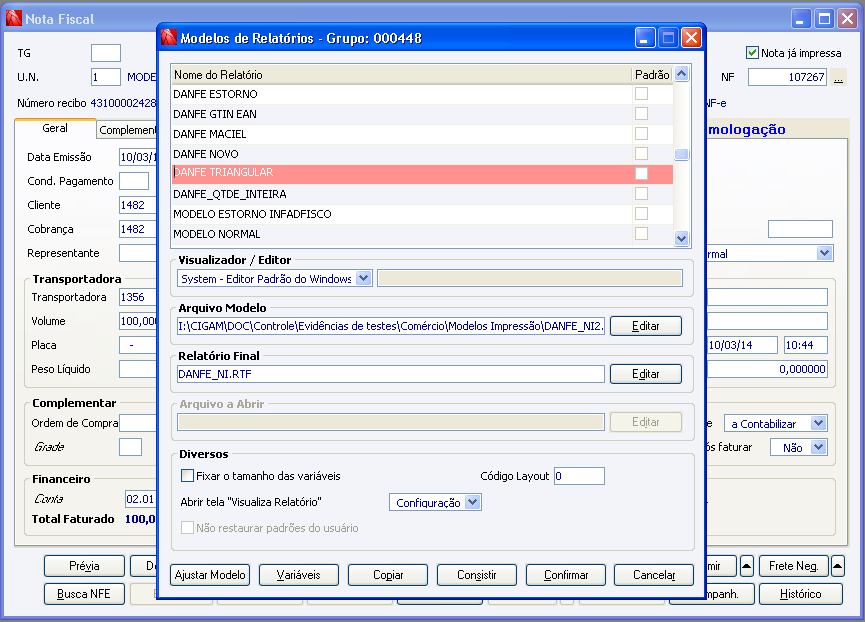Toggle Padrão checkbox for DANFE TRIANGULAR
Screen dimensions: 865x622
tap(641, 174)
